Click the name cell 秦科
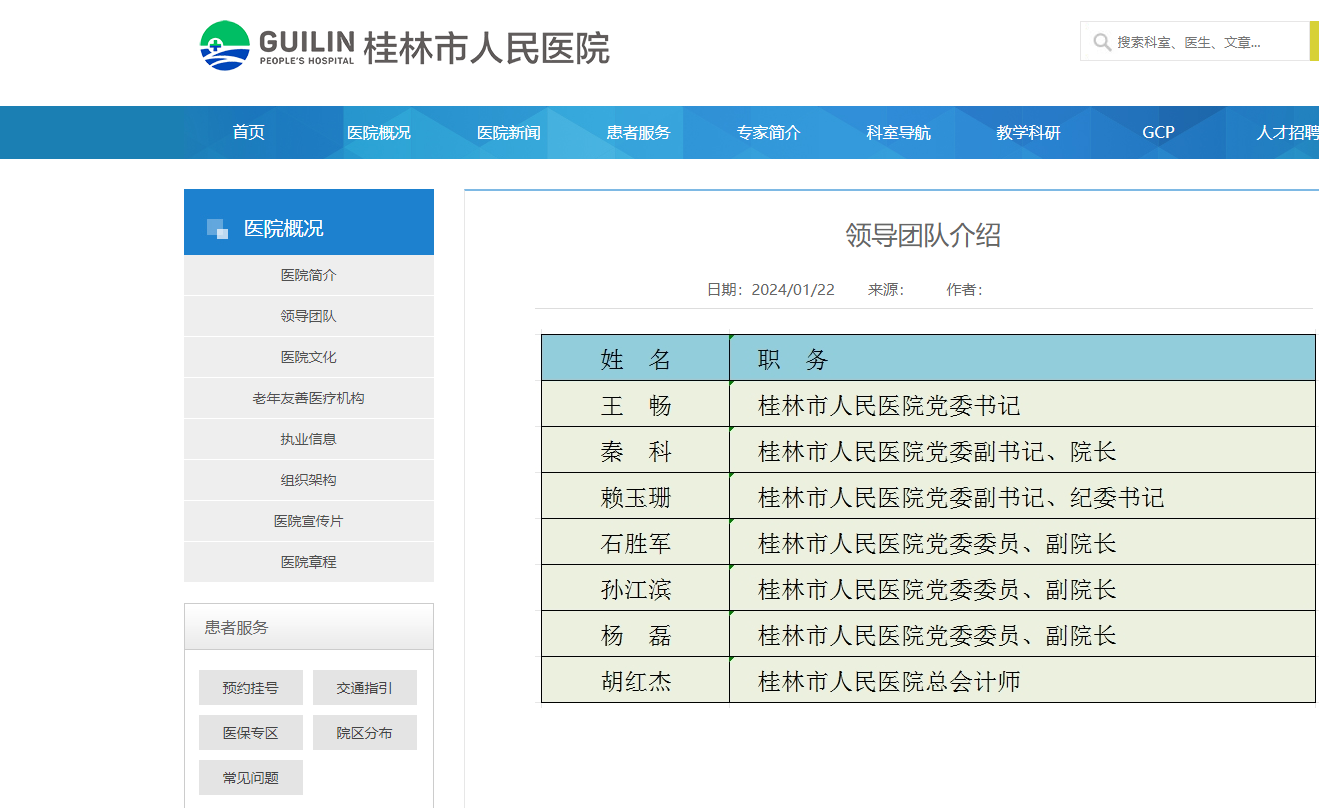1319x808 pixels. (x=636, y=450)
